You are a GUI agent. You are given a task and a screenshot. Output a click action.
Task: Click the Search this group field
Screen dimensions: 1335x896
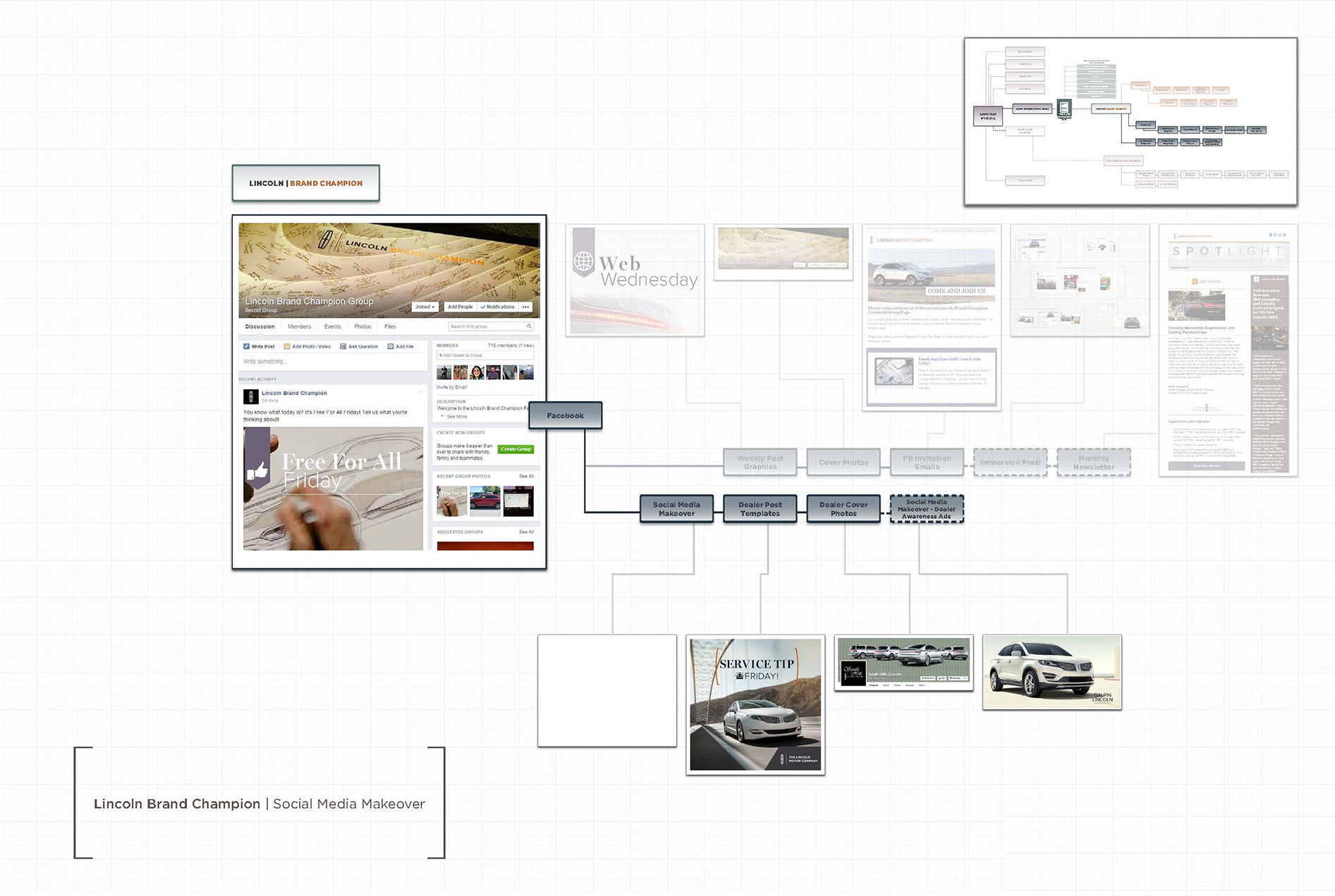[x=491, y=326]
